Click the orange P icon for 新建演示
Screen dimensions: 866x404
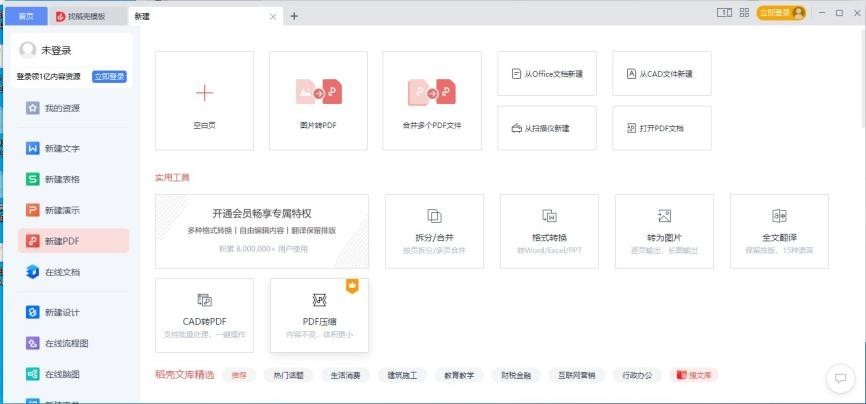point(33,210)
